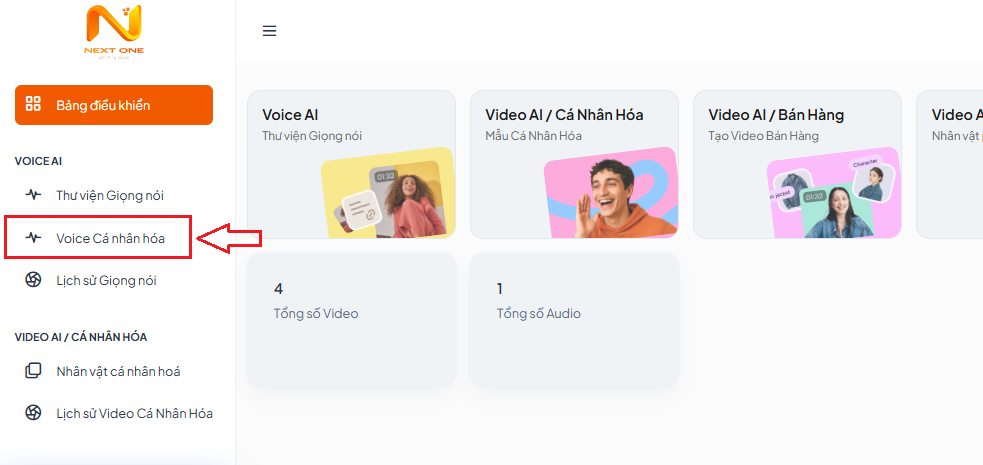Open the Bảng điều khiển dashboard button

pos(114,105)
